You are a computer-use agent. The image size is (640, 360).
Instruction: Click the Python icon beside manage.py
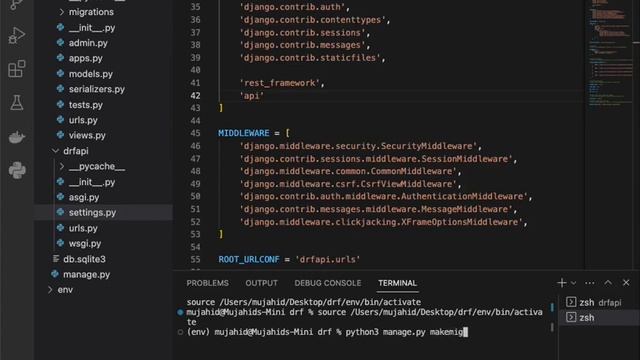(x=55, y=274)
